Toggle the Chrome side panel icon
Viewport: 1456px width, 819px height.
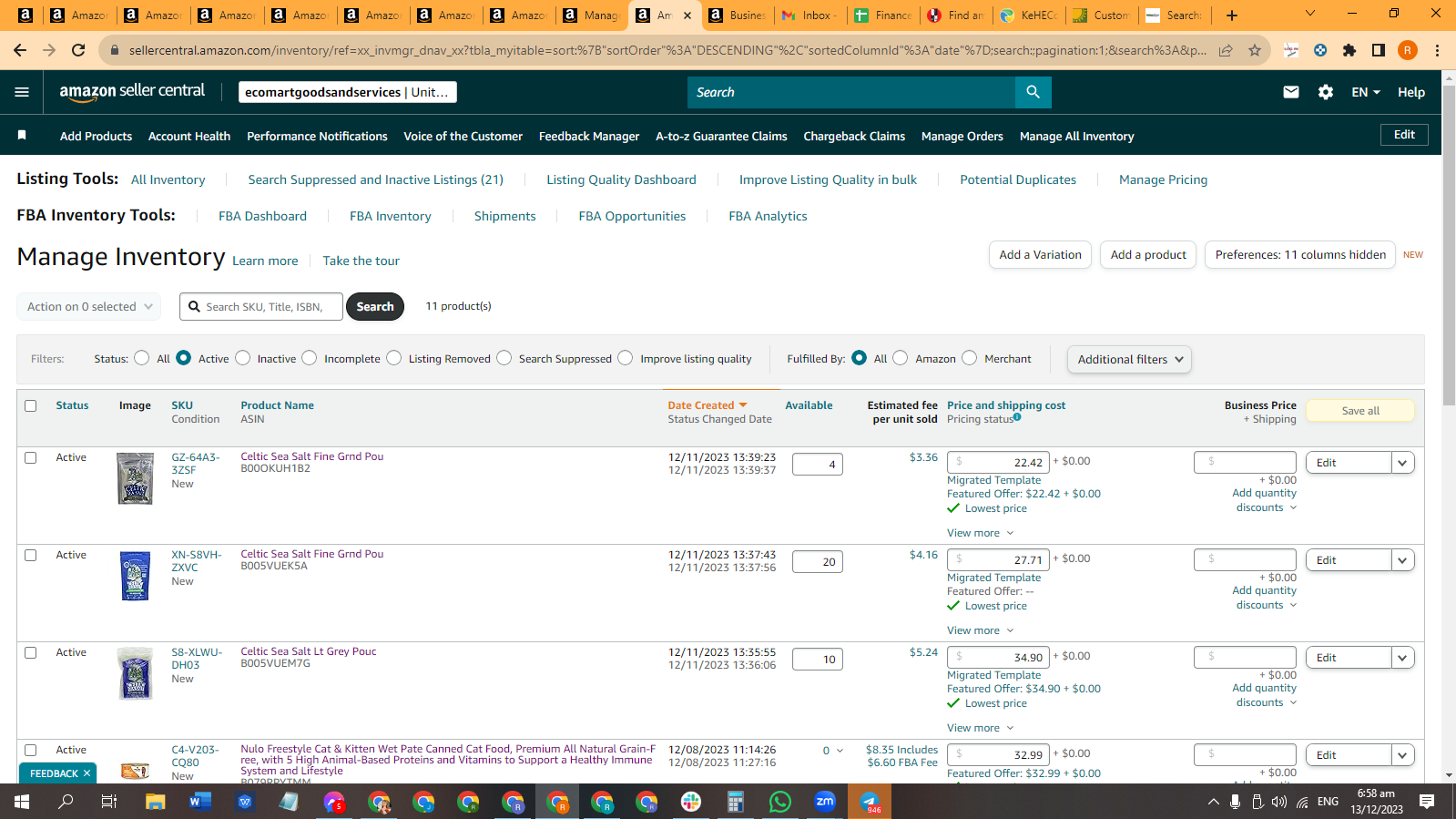1379,50
